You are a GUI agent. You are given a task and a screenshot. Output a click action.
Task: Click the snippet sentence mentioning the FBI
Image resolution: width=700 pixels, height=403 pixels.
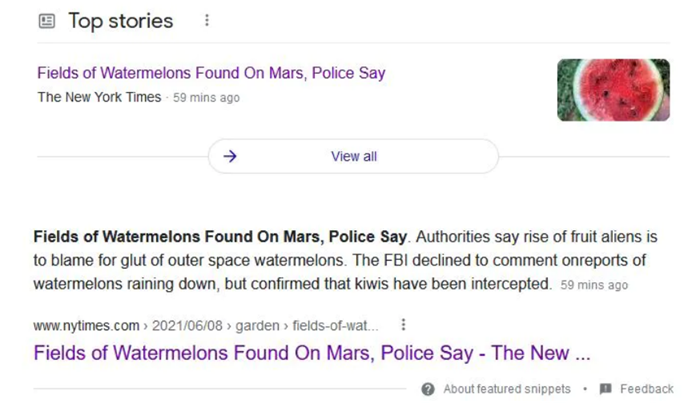pos(339,272)
